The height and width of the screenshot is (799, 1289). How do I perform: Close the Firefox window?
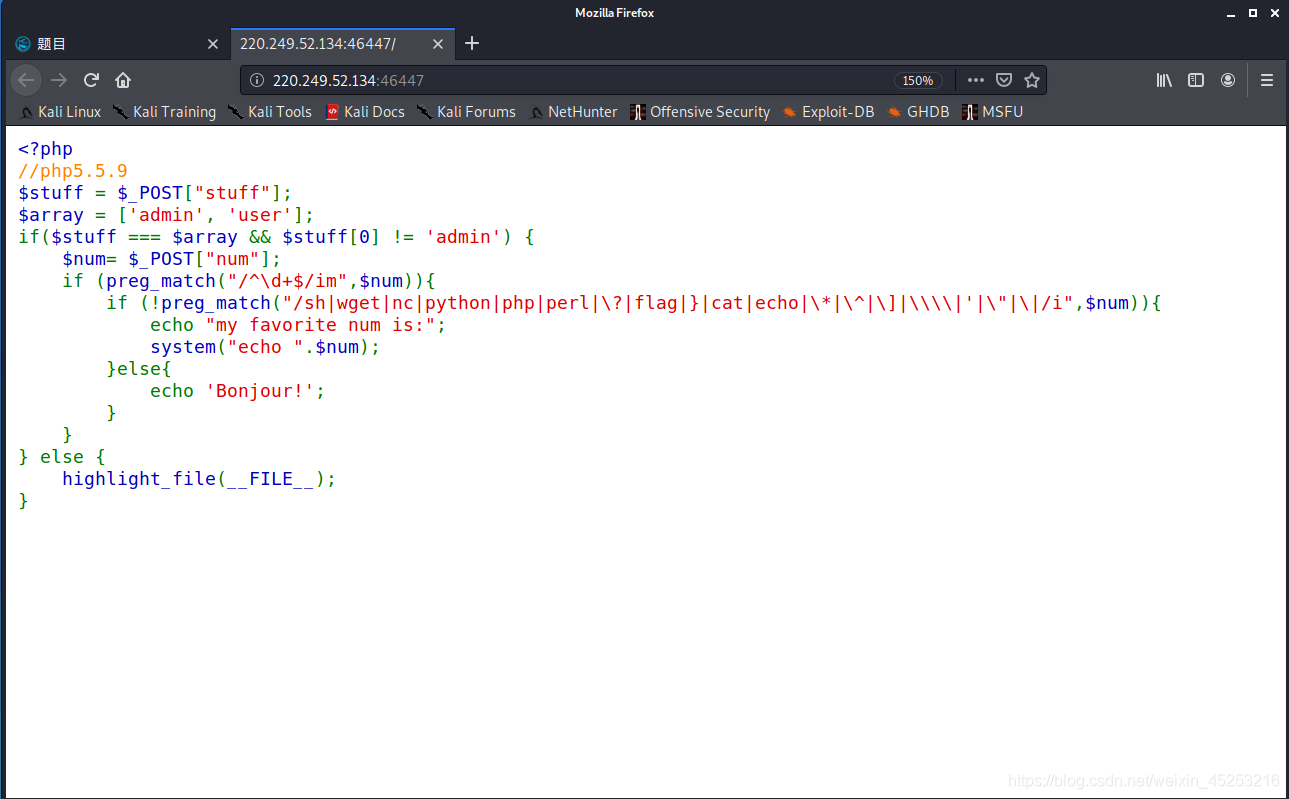tap(1275, 13)
